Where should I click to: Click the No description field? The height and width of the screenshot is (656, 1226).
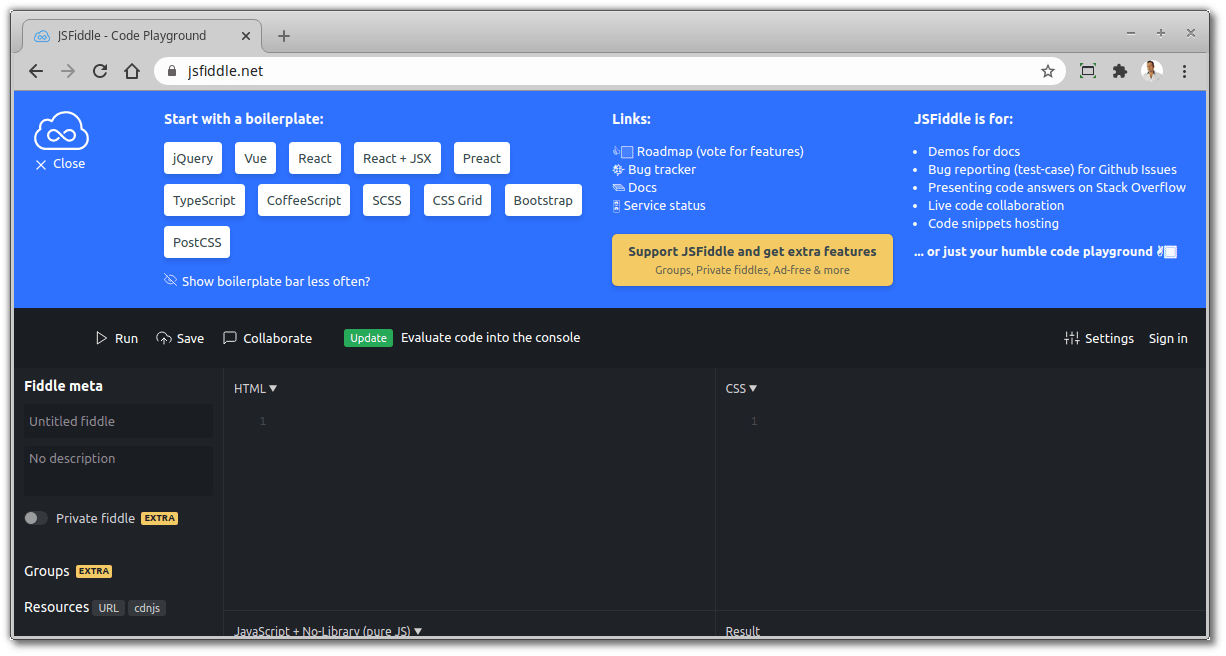click(118, 471)
